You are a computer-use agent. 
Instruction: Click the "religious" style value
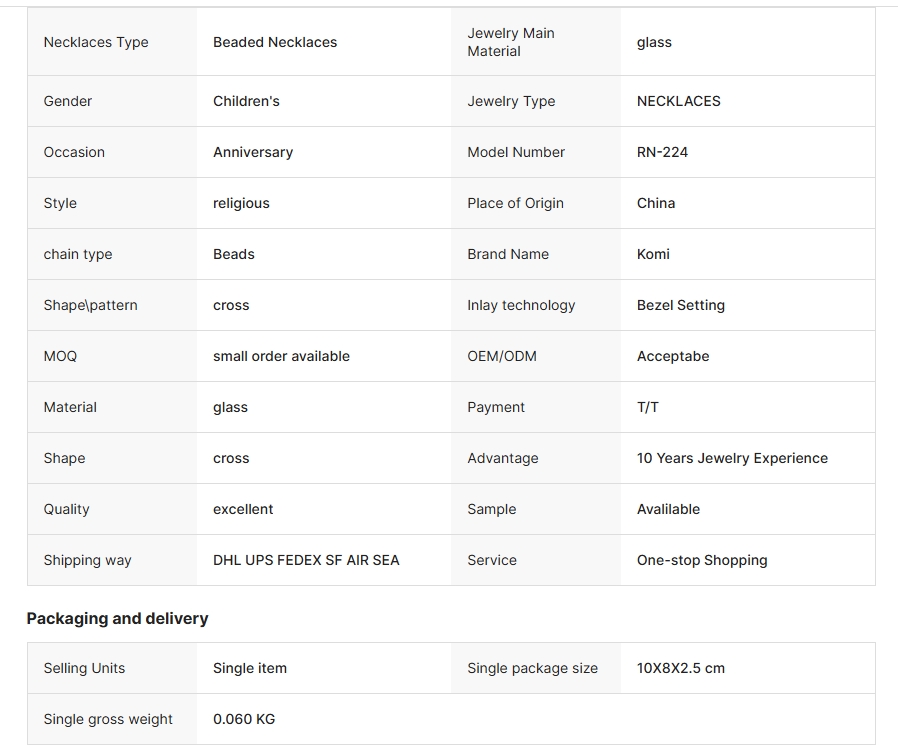pyautogui.click(x=241, y=203)
